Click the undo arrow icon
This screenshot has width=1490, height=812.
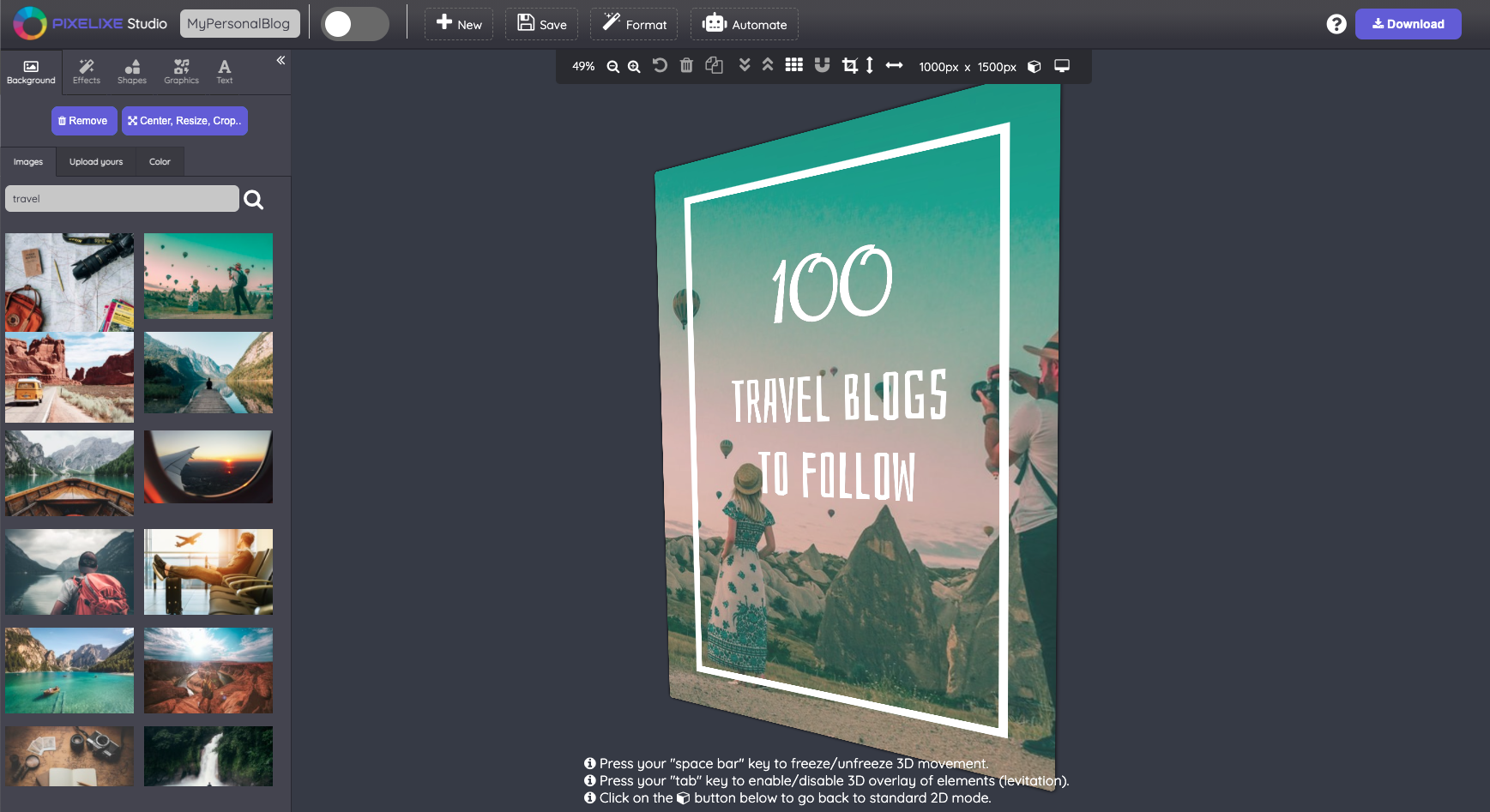(x=660, y=66)
